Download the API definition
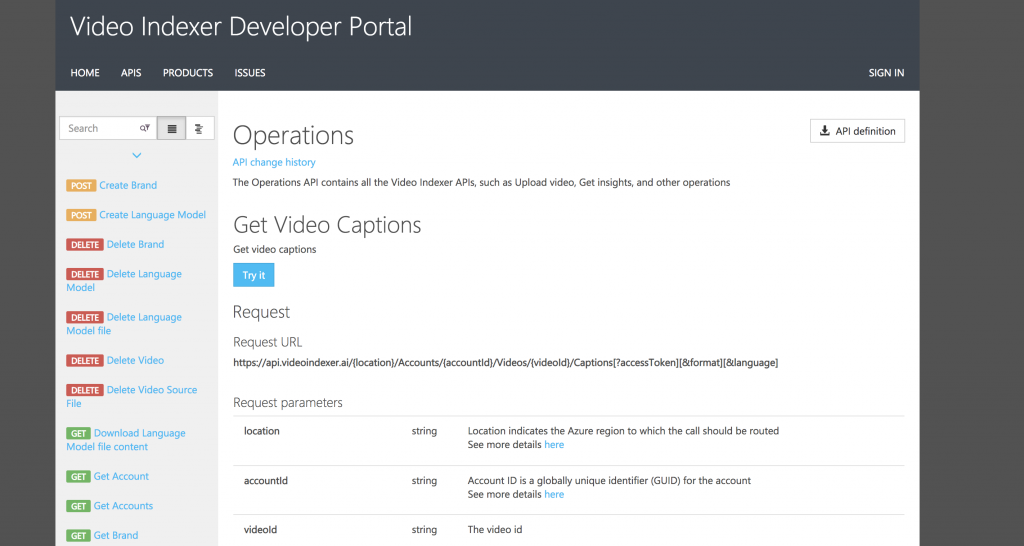 [x=857, y=131]
